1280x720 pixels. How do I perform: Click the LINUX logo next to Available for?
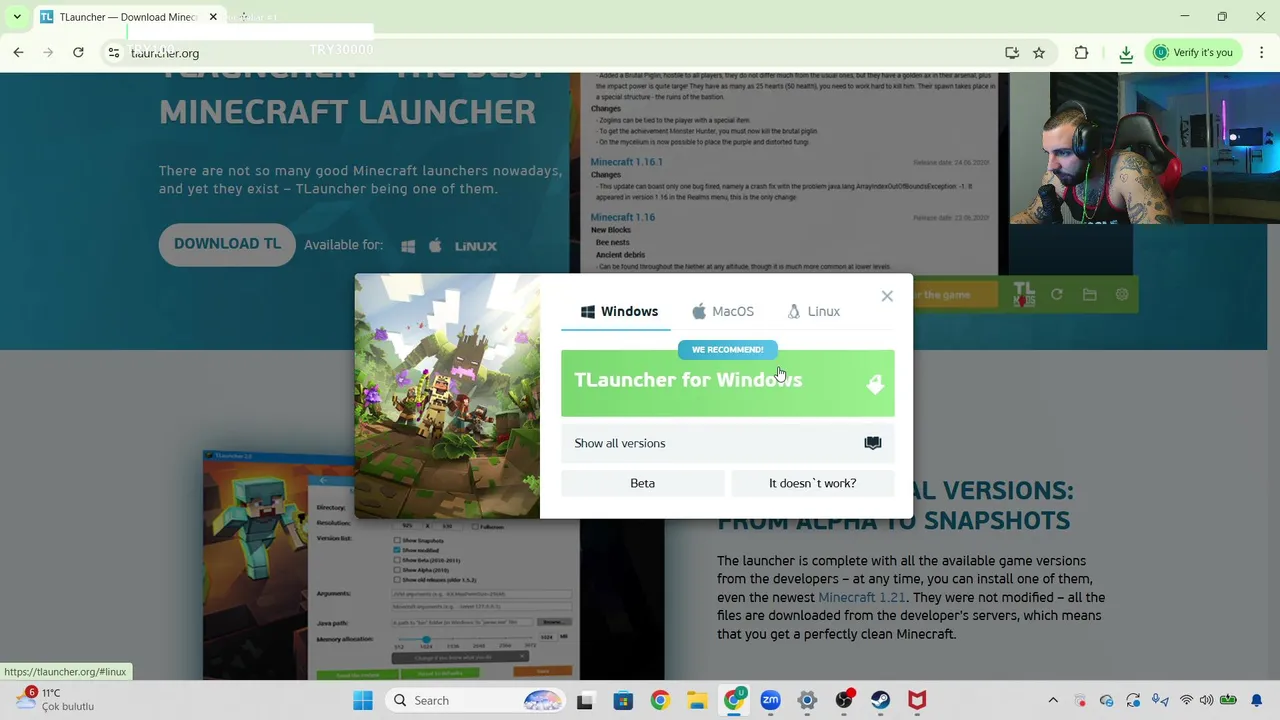click(x=476, y=246)
